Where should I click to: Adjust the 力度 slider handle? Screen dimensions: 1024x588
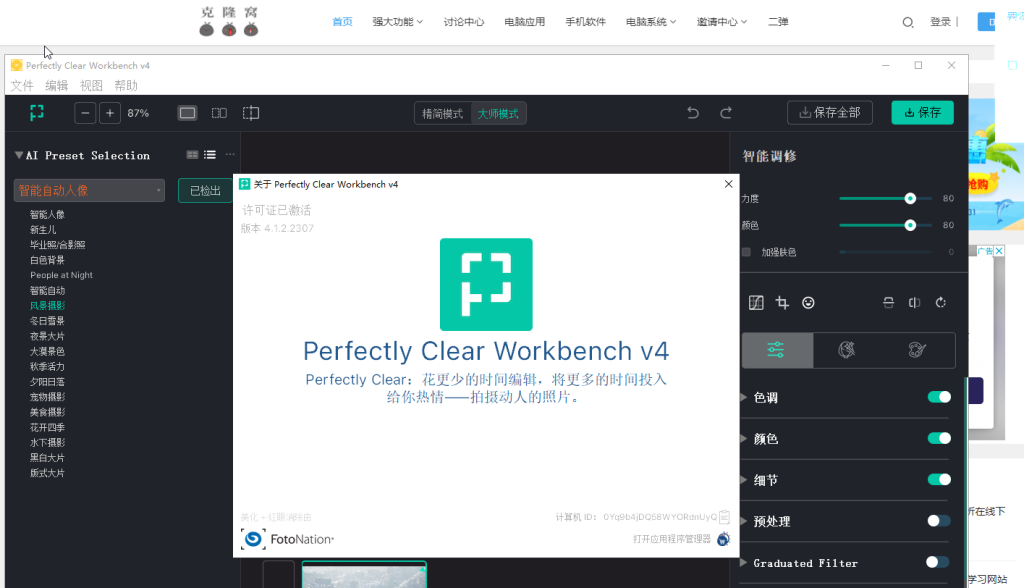[x=910, y=198]
